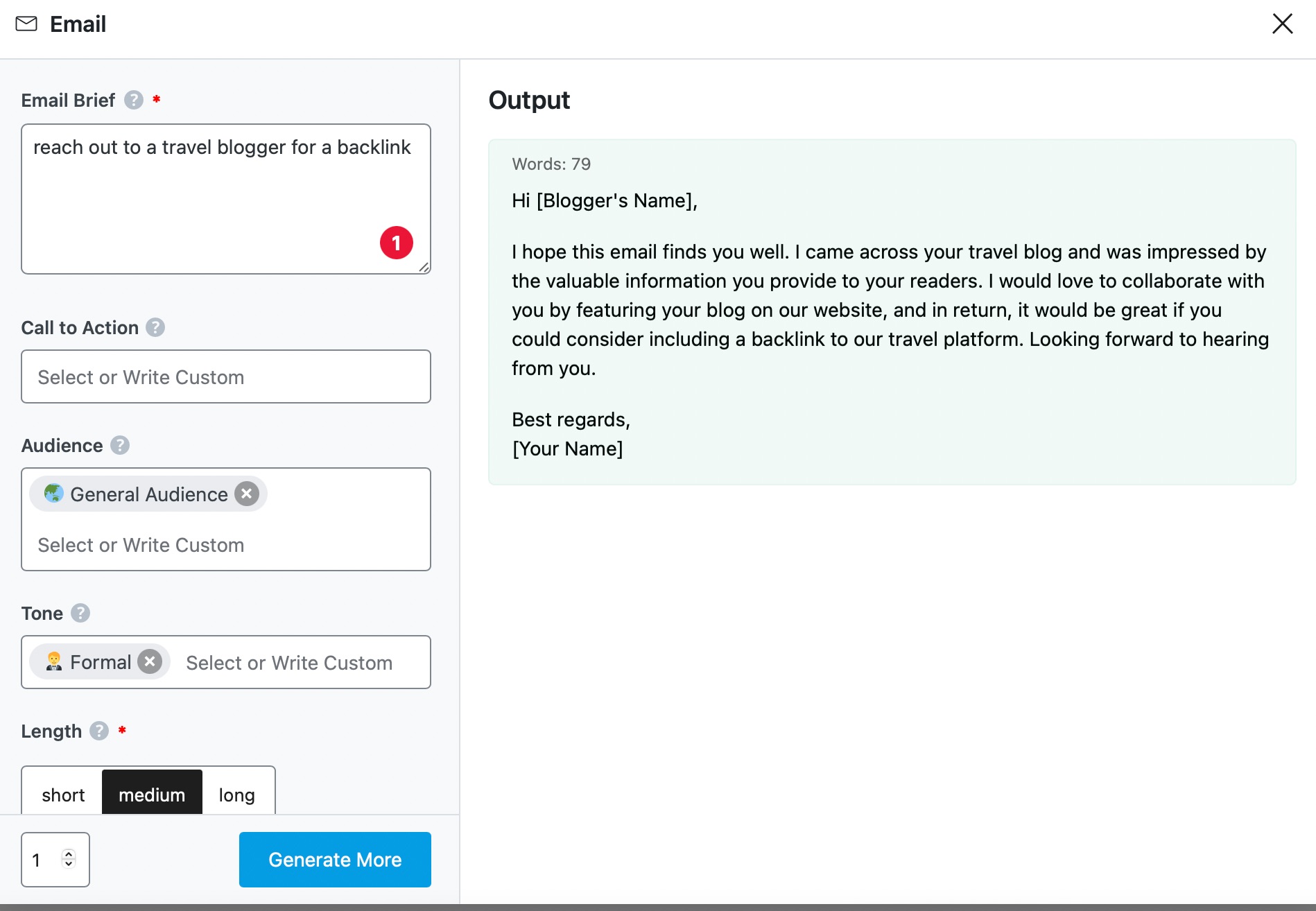Click the envelope Email icon in header
1316x911 pixels.
[26, 24]
